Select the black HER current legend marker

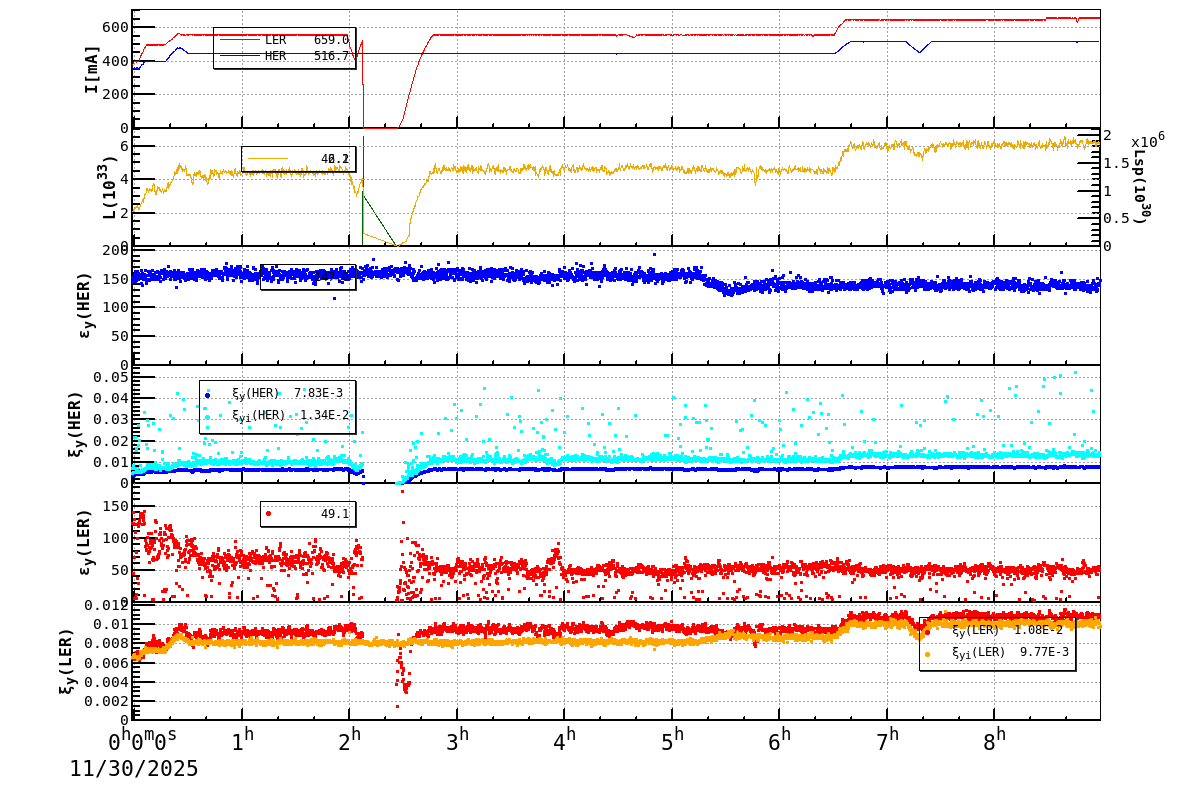(x=240, y=55)
